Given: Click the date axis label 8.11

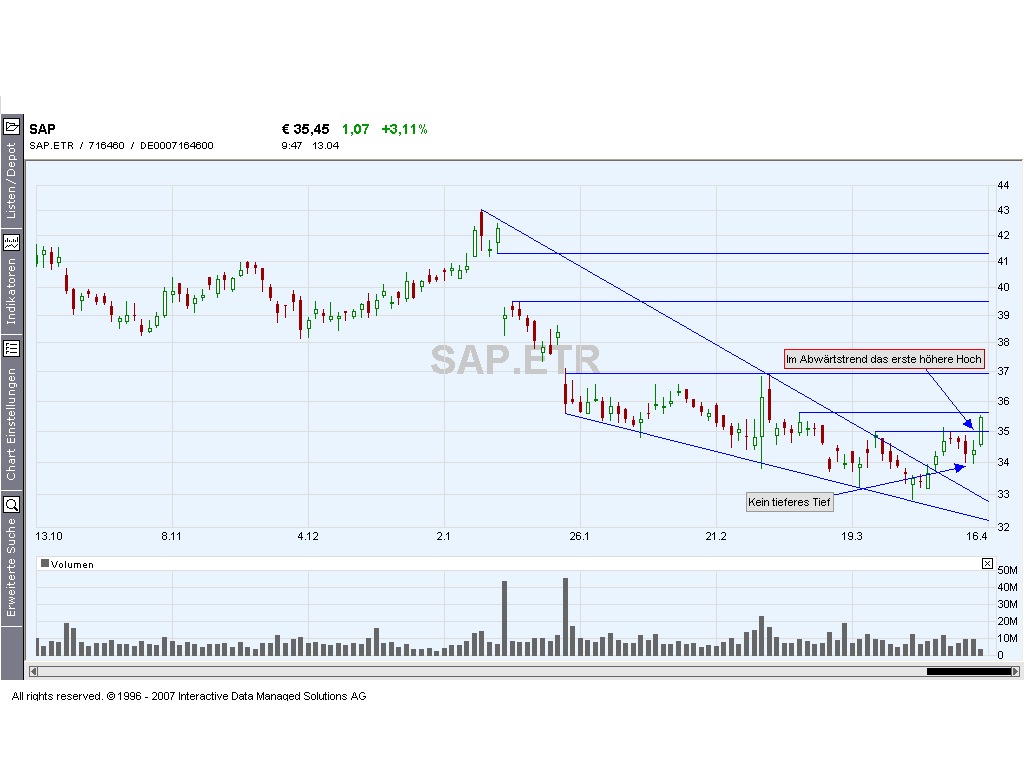Looking at the screenshot, I should [171, 536].
